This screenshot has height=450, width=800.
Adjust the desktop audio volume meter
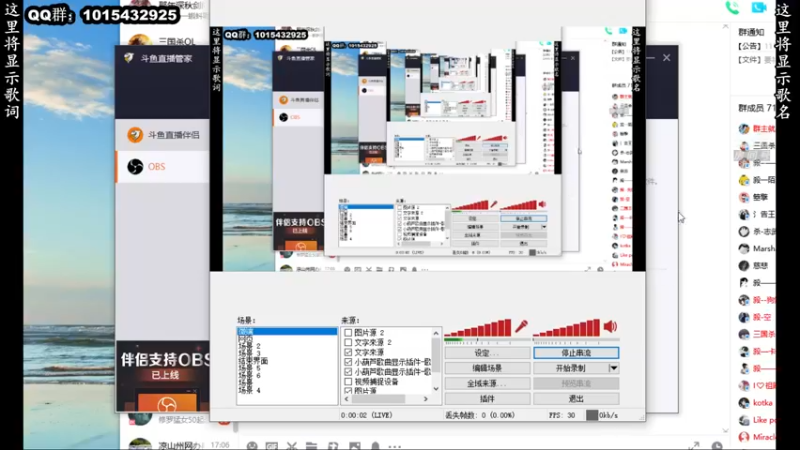pos(567,328)
